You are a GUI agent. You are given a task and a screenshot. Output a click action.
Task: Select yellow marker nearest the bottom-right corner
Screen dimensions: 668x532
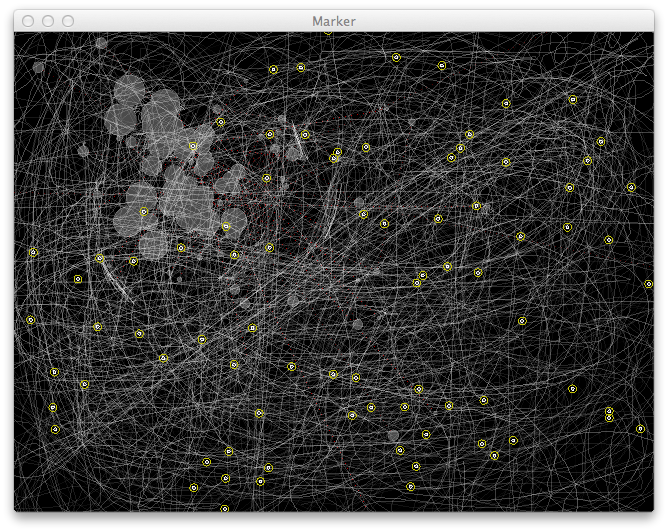pos(640,429)
